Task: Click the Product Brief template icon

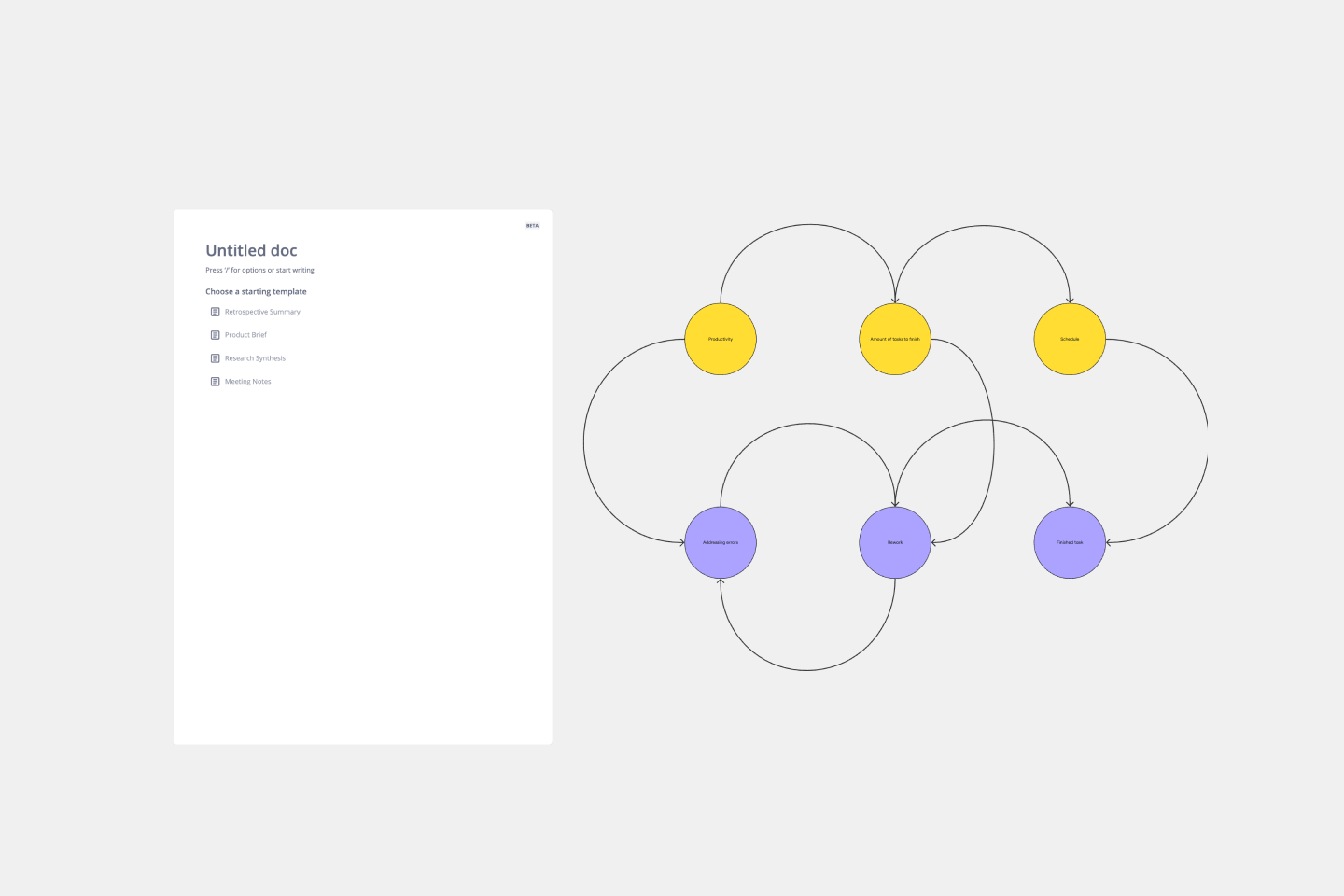Action: click(215, 335)
